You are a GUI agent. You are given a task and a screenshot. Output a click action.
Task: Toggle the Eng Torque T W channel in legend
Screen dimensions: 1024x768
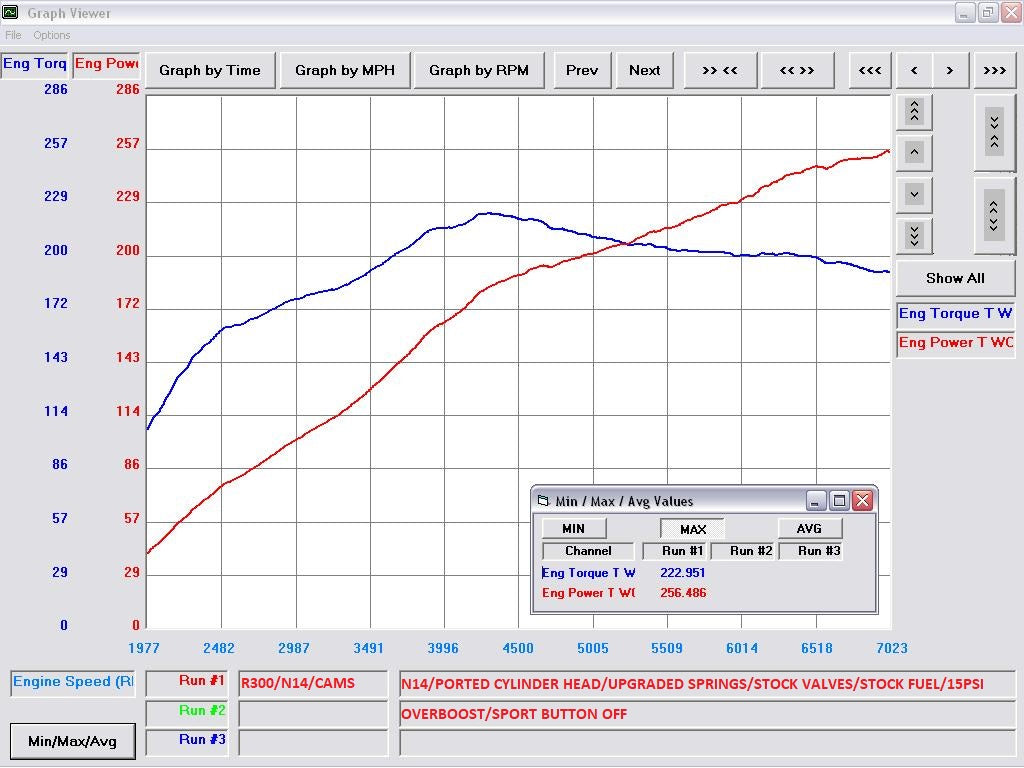tap(955, 314)
